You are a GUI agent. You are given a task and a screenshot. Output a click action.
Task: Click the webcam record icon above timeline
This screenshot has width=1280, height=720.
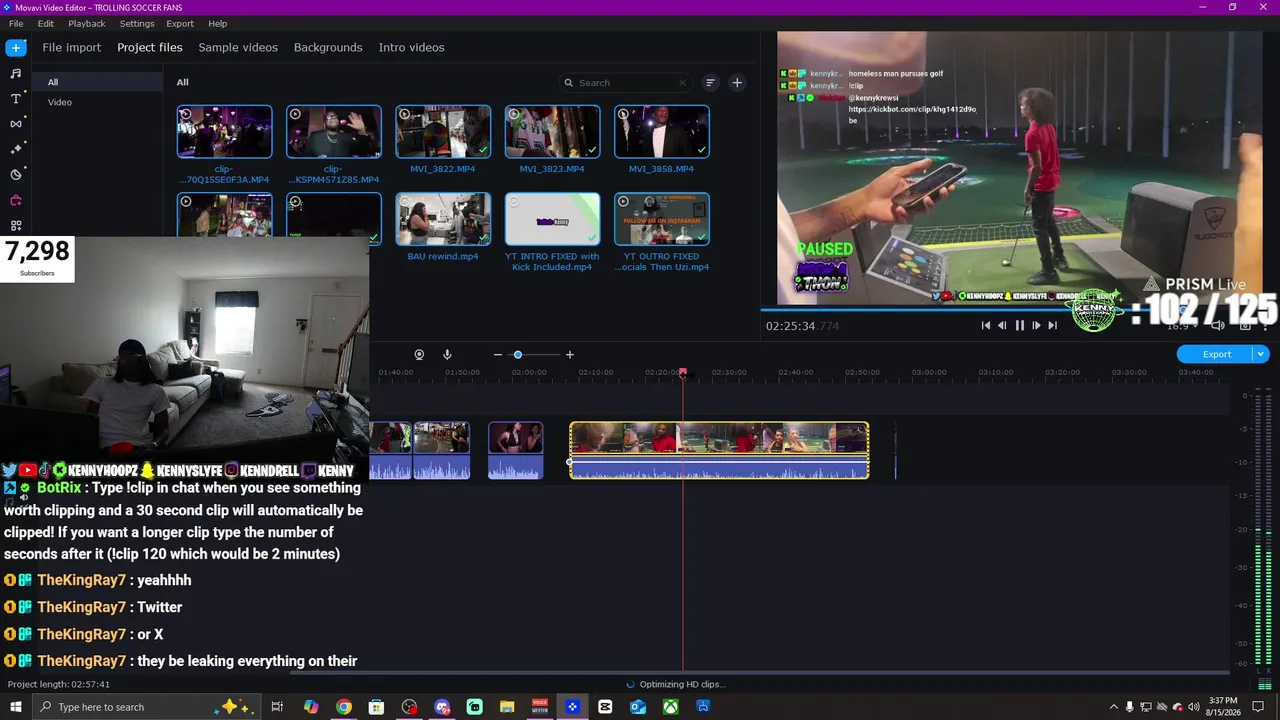[x=419, y=354]
